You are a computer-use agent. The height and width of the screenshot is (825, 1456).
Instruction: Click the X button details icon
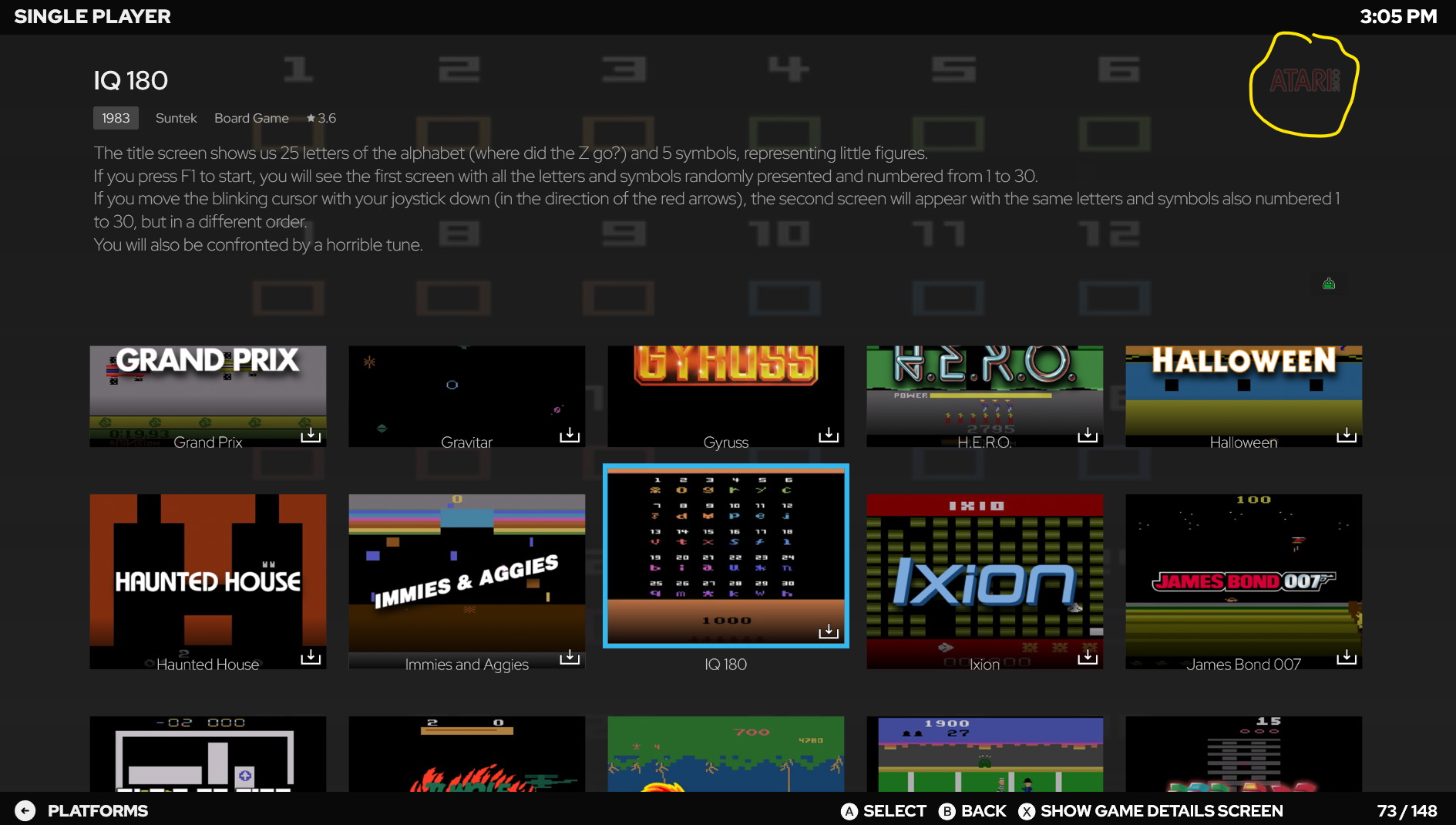click(1027, 811)
